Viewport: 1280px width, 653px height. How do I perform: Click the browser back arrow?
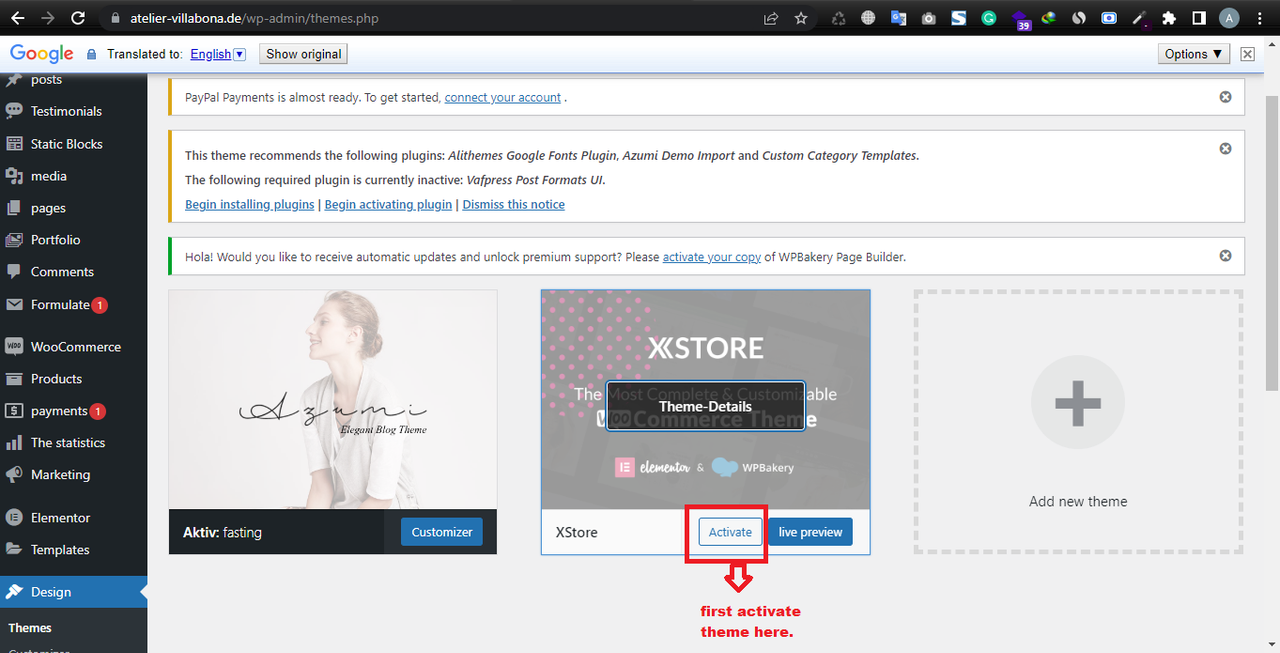(17, 18)
